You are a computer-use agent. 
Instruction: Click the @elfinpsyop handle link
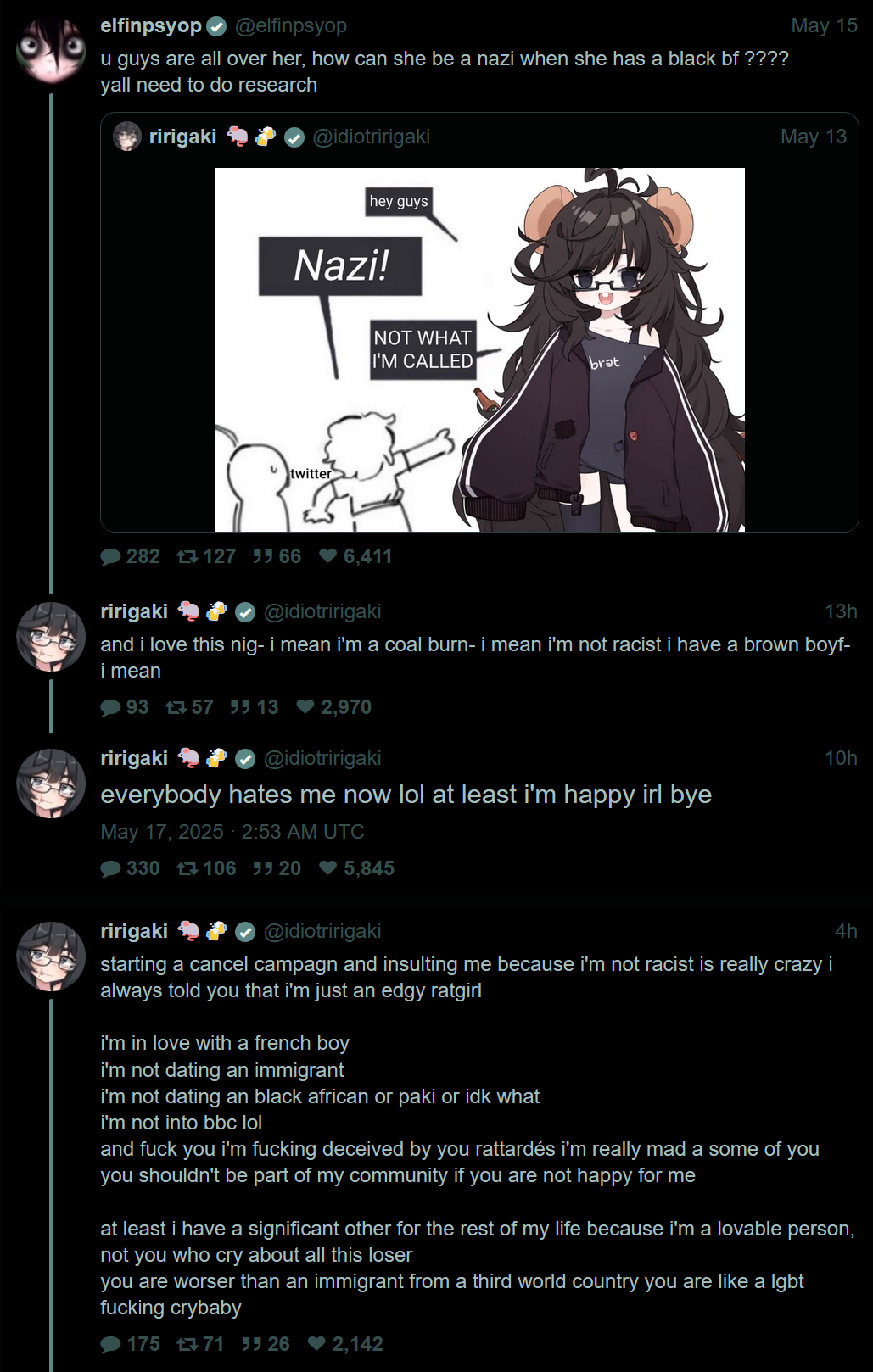(x=291, y=25)
